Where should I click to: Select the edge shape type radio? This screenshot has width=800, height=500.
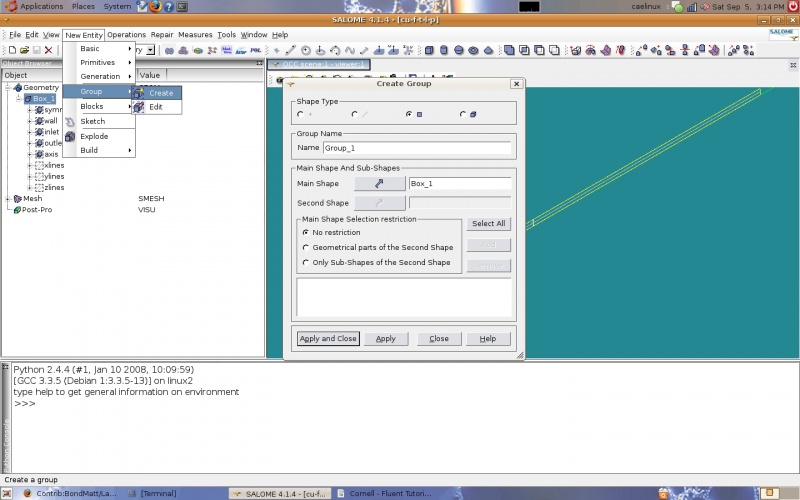355,114
